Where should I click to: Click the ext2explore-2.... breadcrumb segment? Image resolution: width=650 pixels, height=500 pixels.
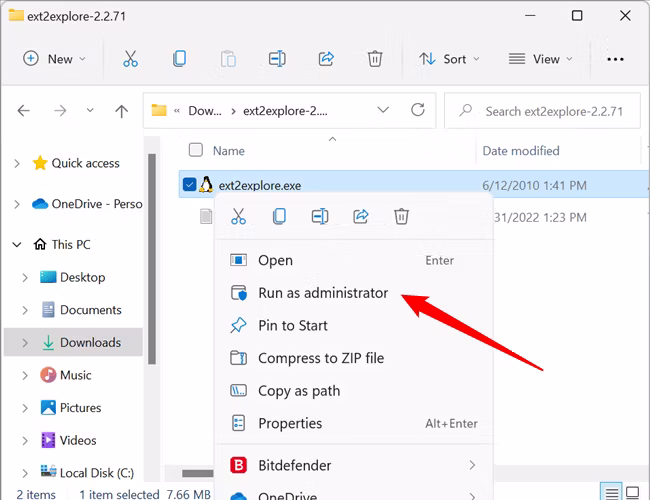tap(285, 111)
